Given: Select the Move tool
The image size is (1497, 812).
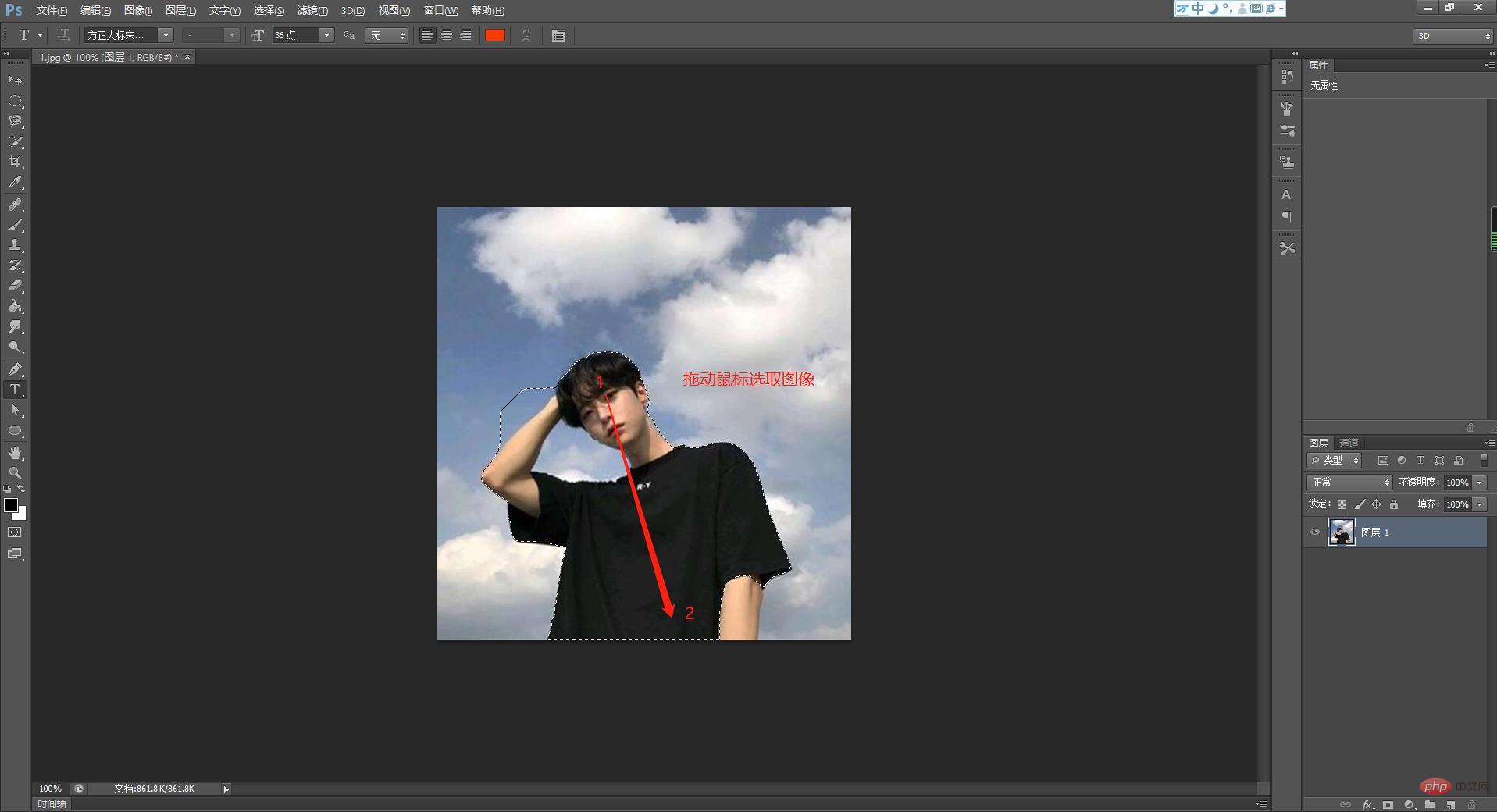Looking at the screenshot, I should pos(15,80).
